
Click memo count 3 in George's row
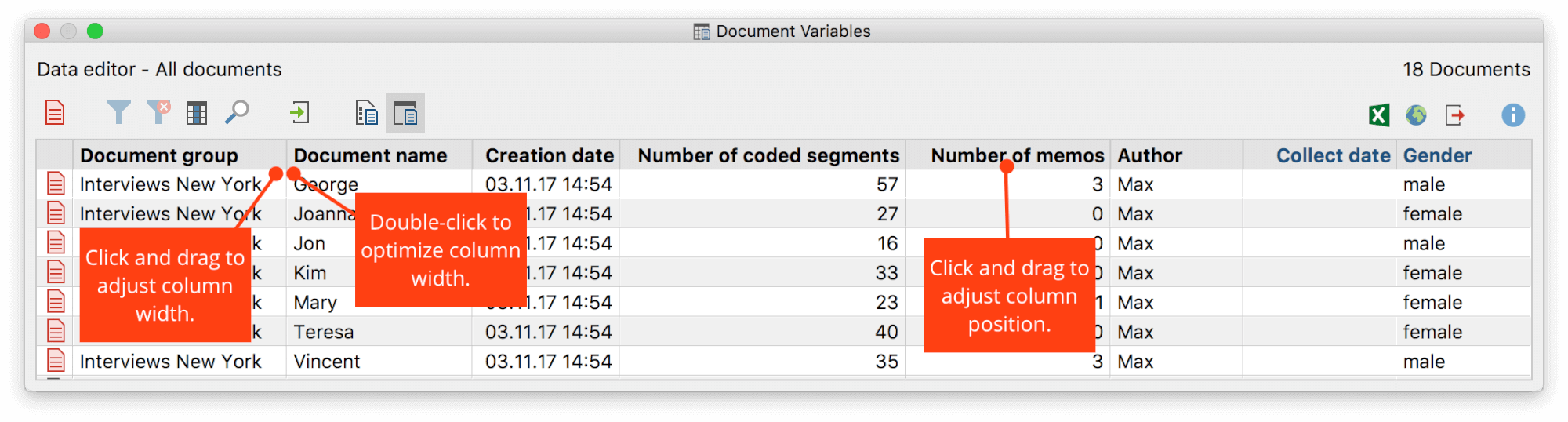(1098, 184)
